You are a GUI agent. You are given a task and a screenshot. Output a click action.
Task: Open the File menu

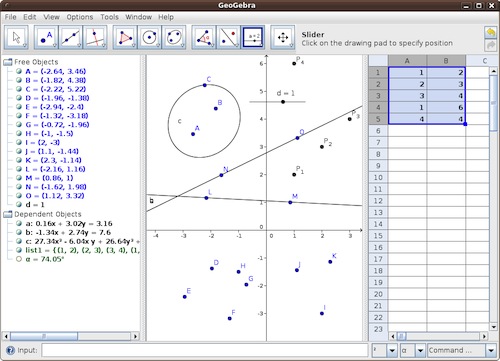click(10, 17)
